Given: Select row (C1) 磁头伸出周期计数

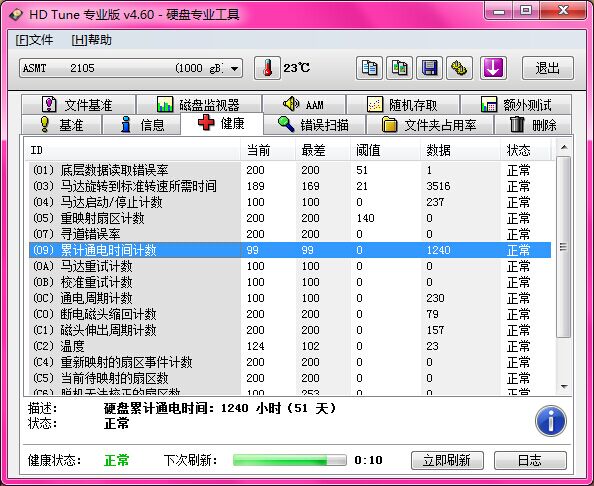Looking at the screenshot, I should coord(290,330).
